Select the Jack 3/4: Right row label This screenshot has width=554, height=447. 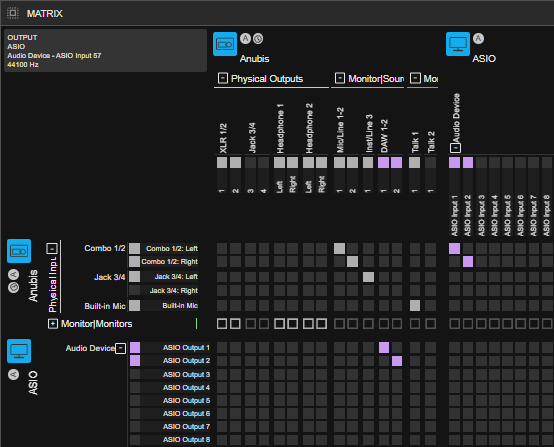point(173,291)
